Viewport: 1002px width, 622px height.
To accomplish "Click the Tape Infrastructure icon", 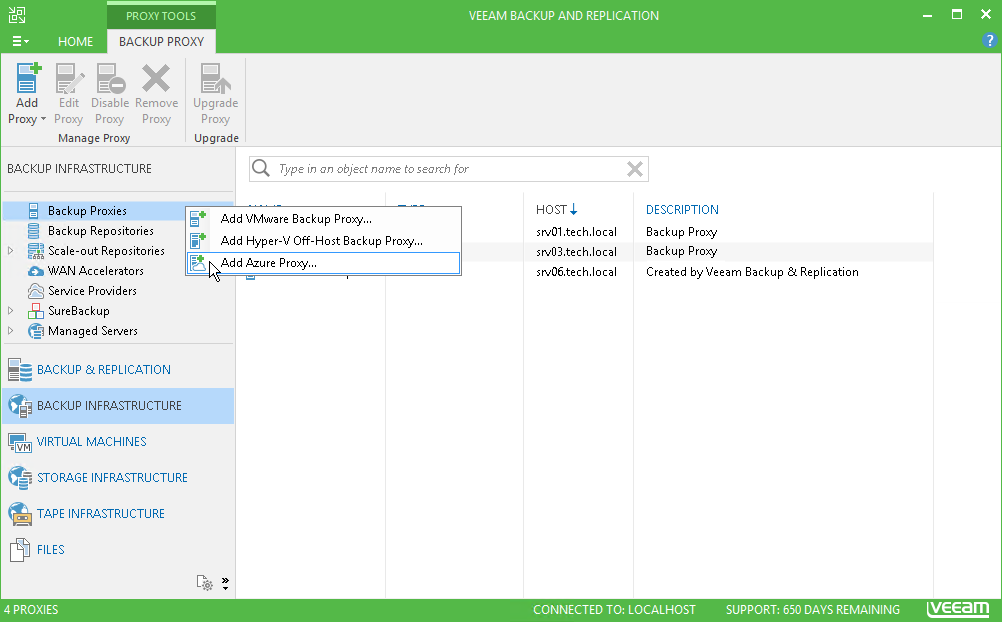I will pos(20,513).
